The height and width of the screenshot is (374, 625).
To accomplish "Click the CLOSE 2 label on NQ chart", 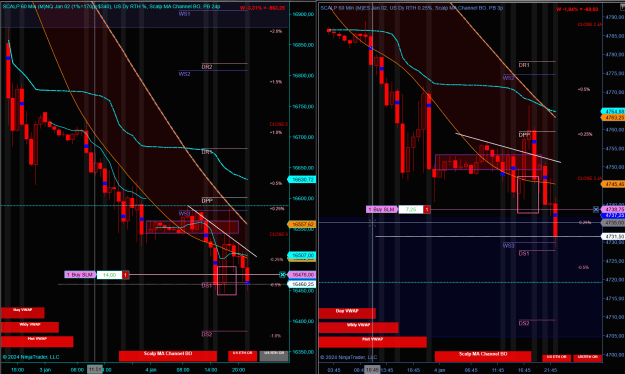I will (279, 124).
